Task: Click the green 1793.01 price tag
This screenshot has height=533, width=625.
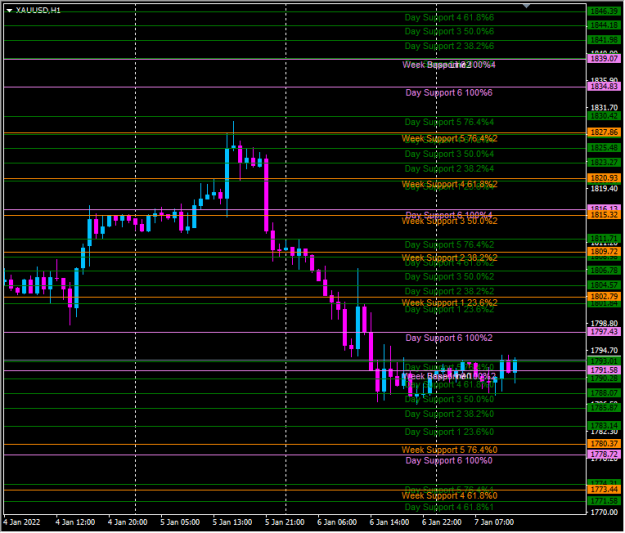Action: tap(604, 361)
